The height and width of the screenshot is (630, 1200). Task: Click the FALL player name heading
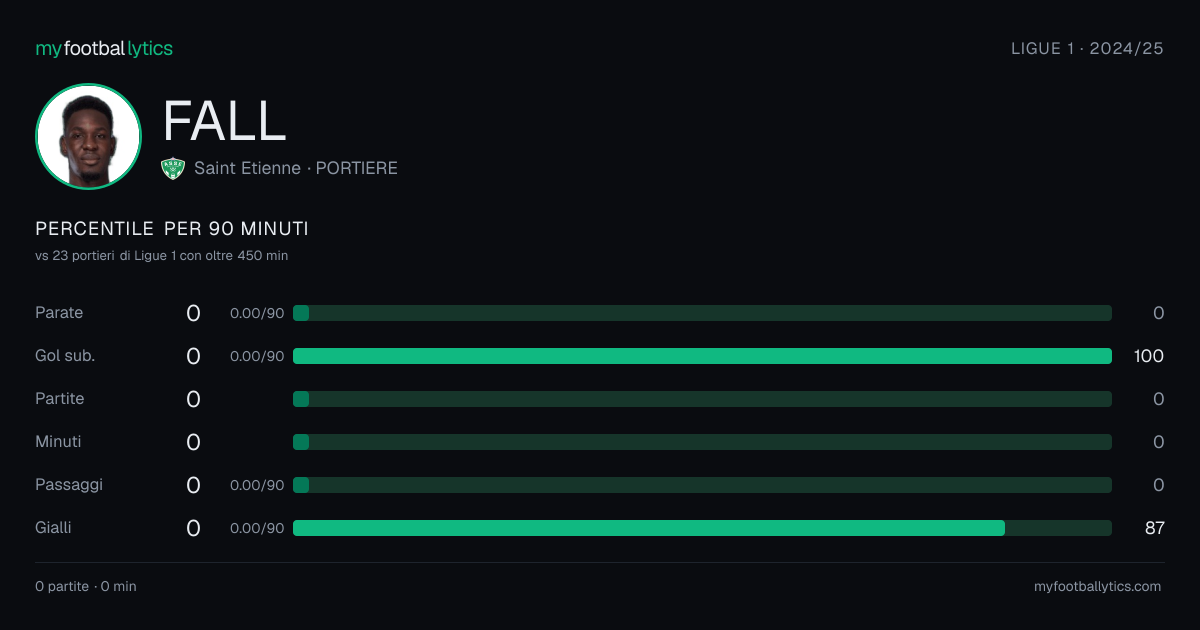(x=224, y=121)
